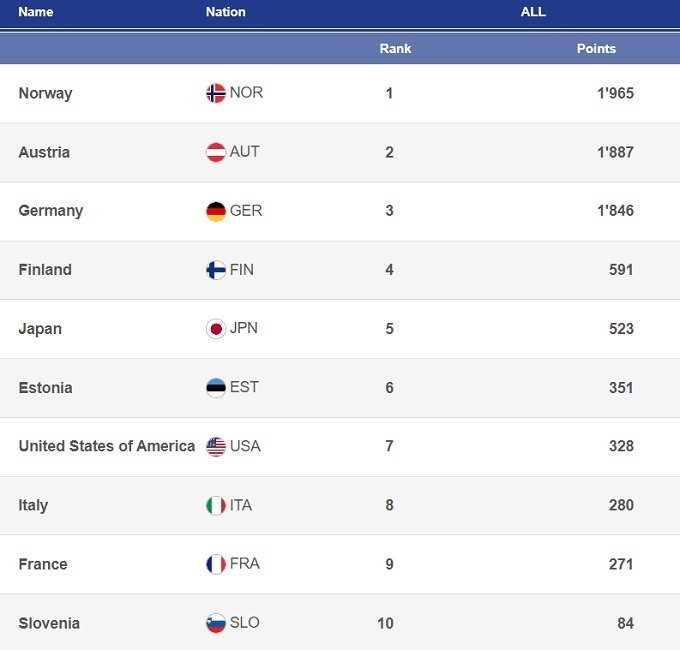The height and width of the screenshot is (650, 680).
Task: Click the Norway flag icon
Action: tap(216, 94)
